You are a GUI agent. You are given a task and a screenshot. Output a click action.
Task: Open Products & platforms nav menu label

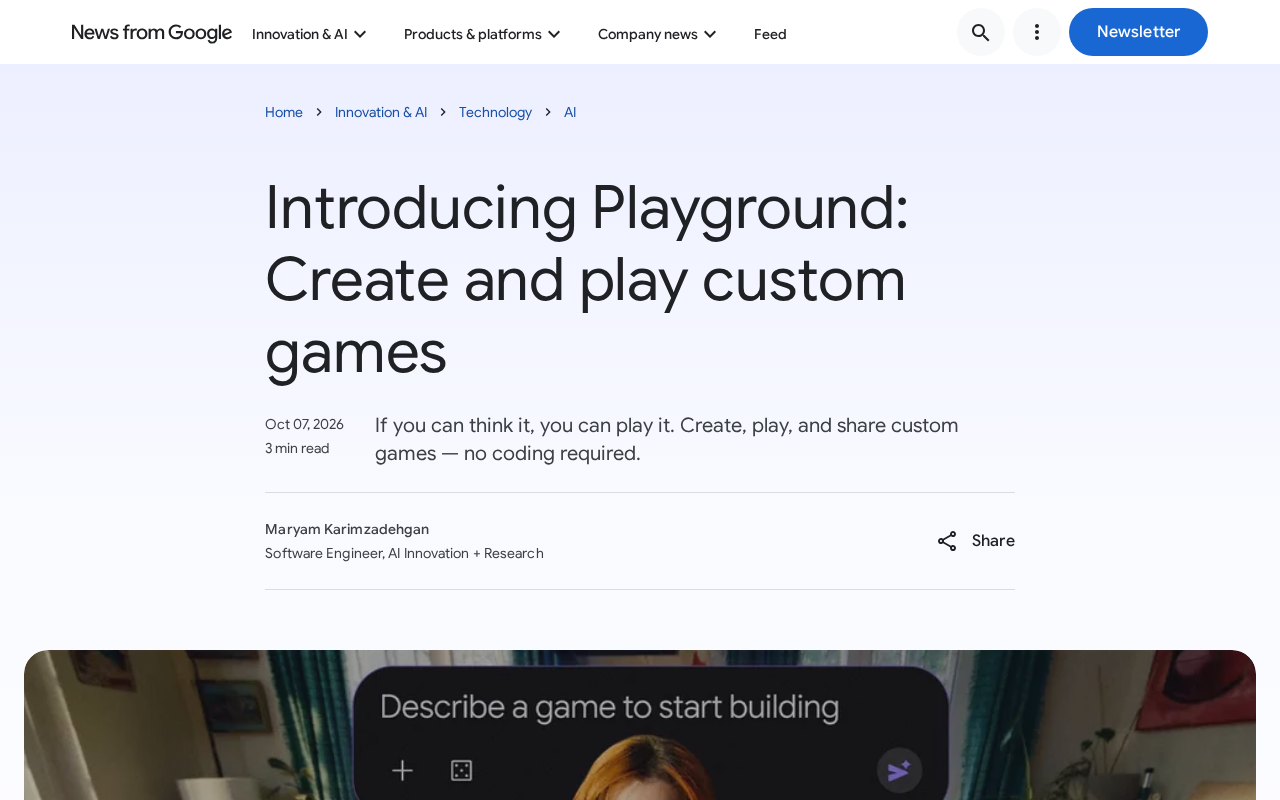pyautogui.click(x=473, y=34)
